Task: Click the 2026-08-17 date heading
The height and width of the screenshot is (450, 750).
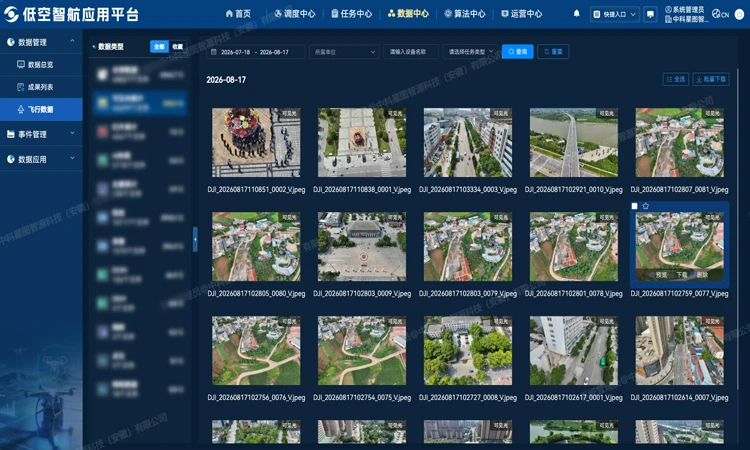Action: [226, 80]
